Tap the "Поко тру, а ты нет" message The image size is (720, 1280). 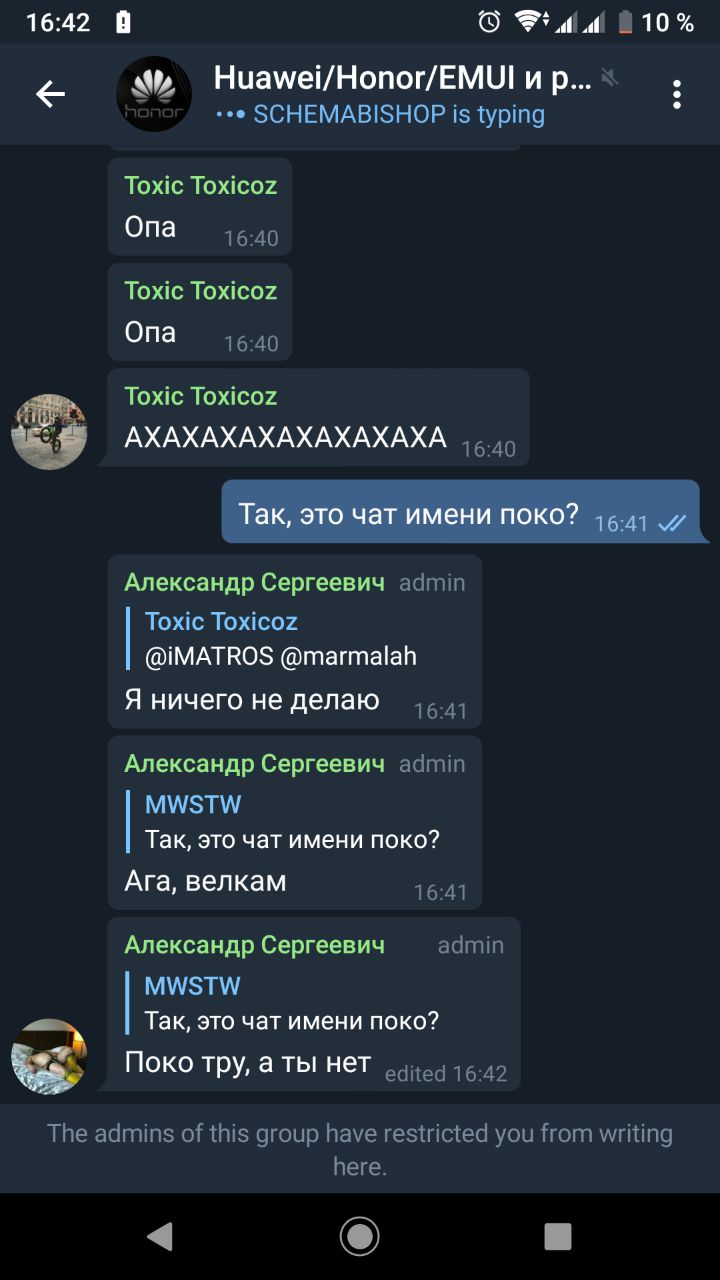pos(313,1004)
